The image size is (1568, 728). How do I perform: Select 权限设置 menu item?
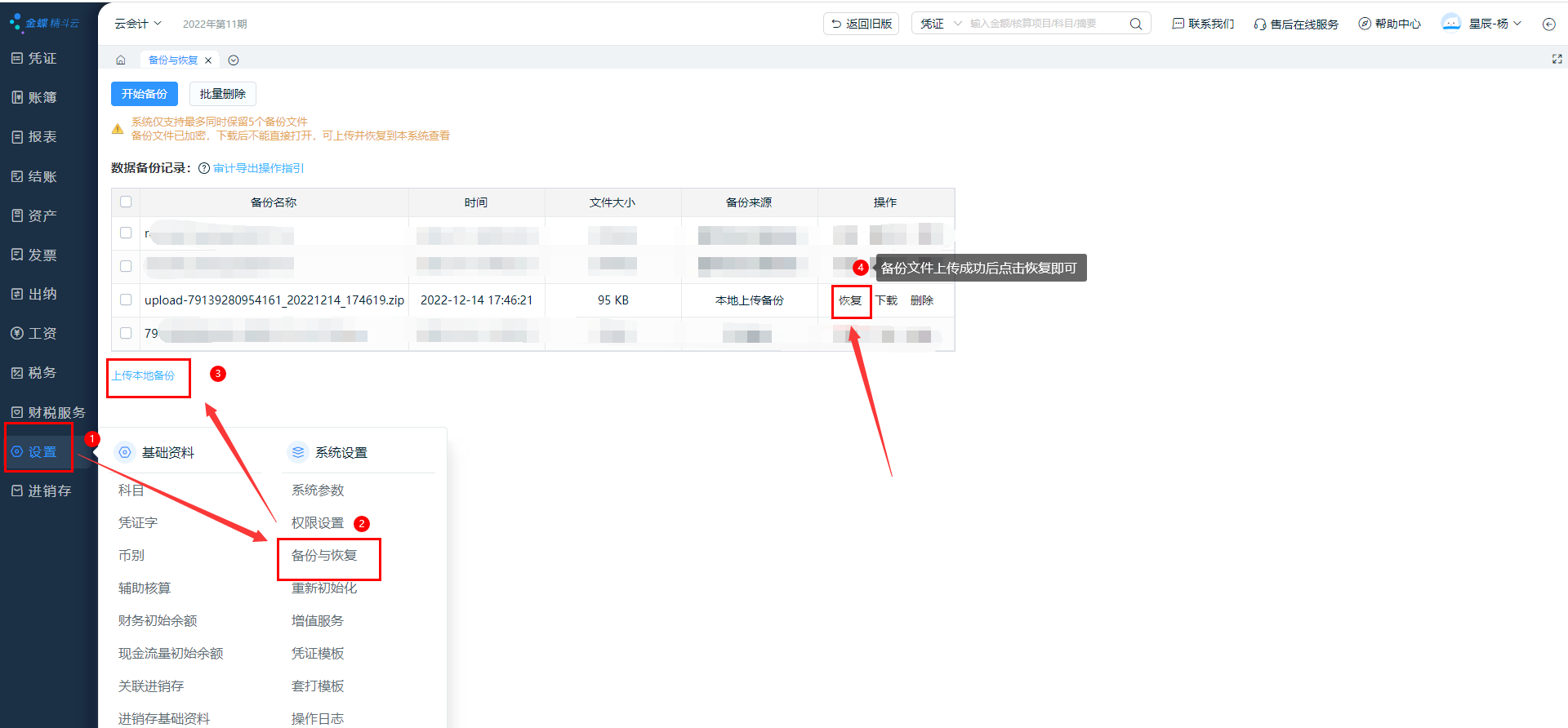click(318, 522)
